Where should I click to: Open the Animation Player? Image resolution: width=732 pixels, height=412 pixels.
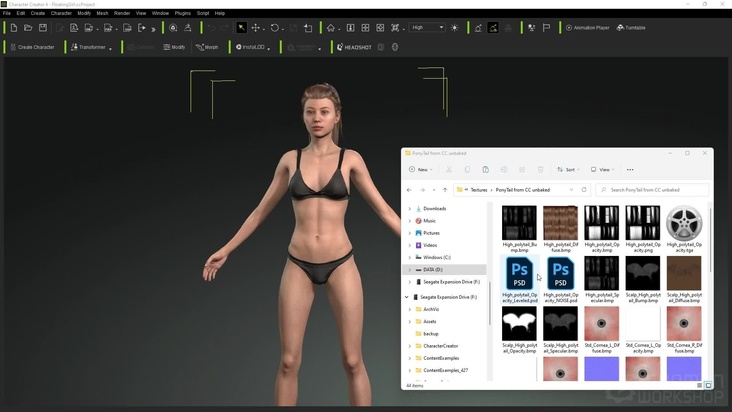click(x=587, y=28)
